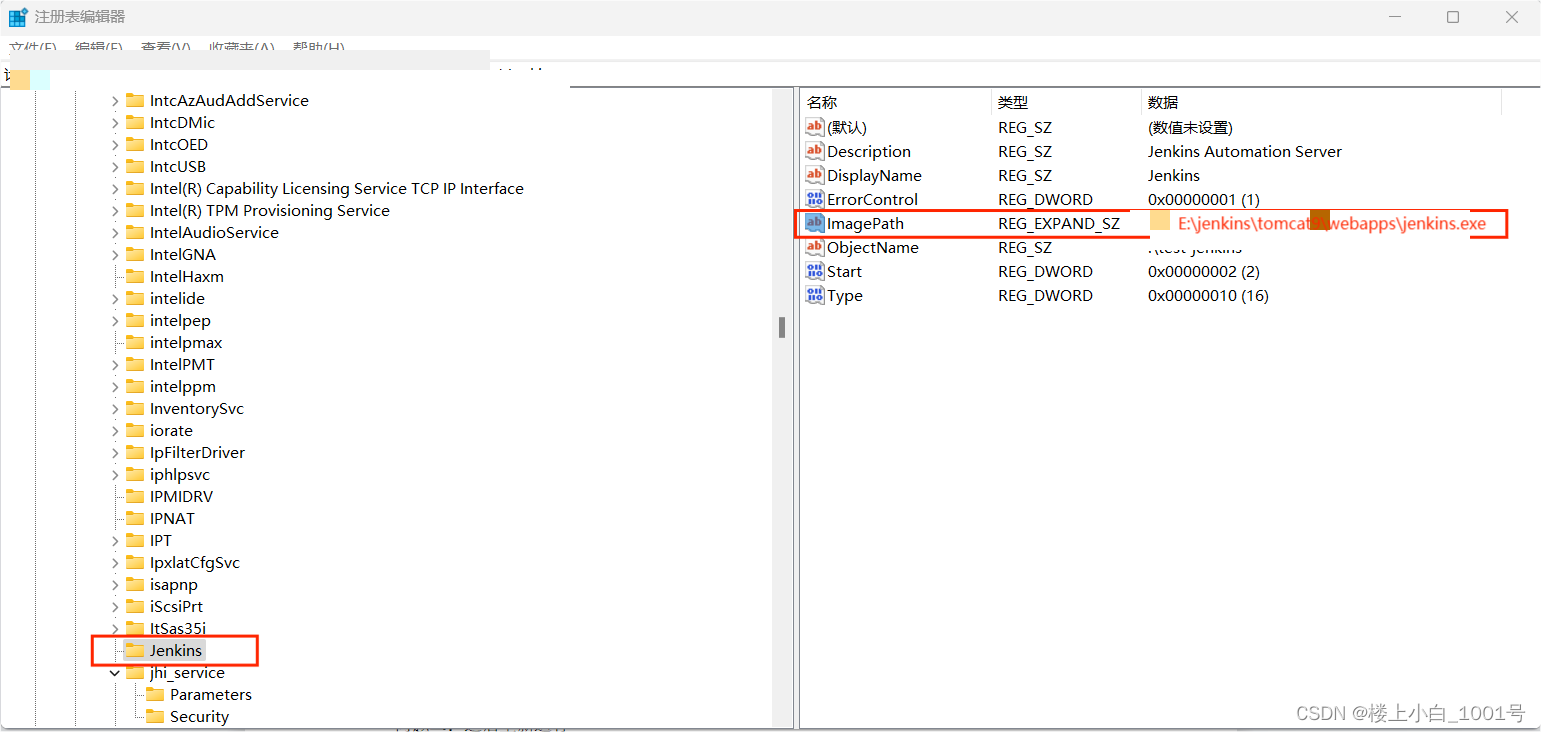The image size is (1541, 732).
Task: Select the InventorySvc tree entry
Action: (x=197, y=408)
